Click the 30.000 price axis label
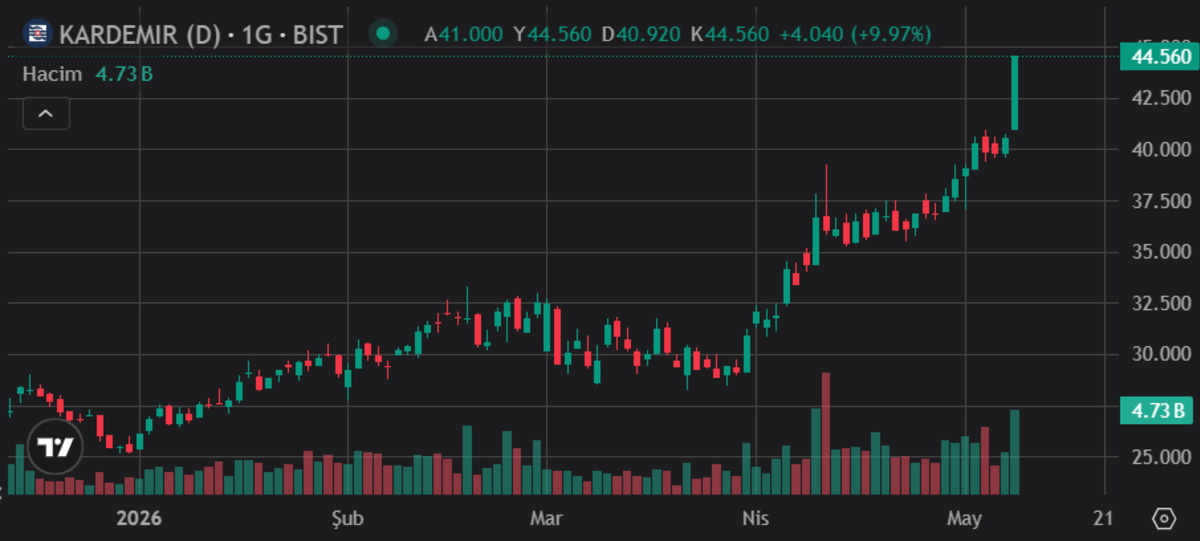 point(1161,354)
